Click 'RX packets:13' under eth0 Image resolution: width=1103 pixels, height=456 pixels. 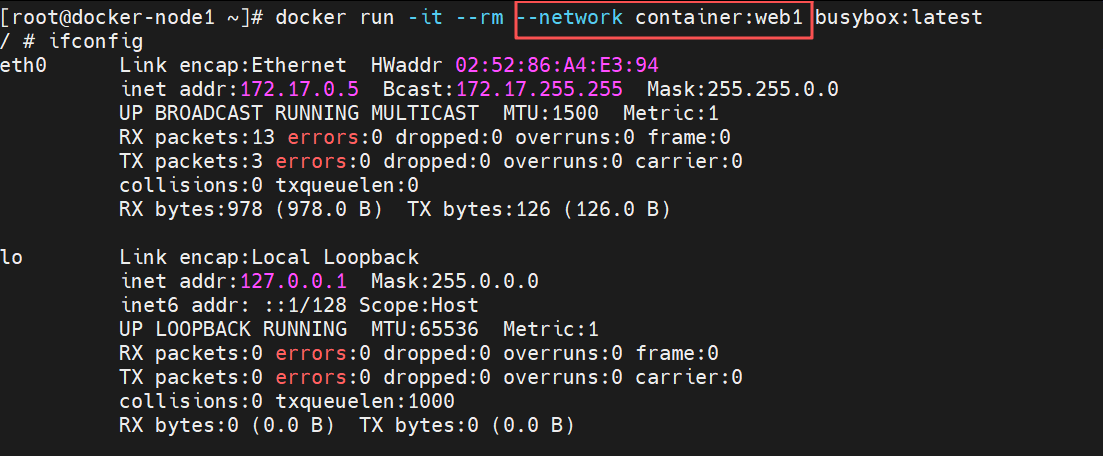point(198,137)
